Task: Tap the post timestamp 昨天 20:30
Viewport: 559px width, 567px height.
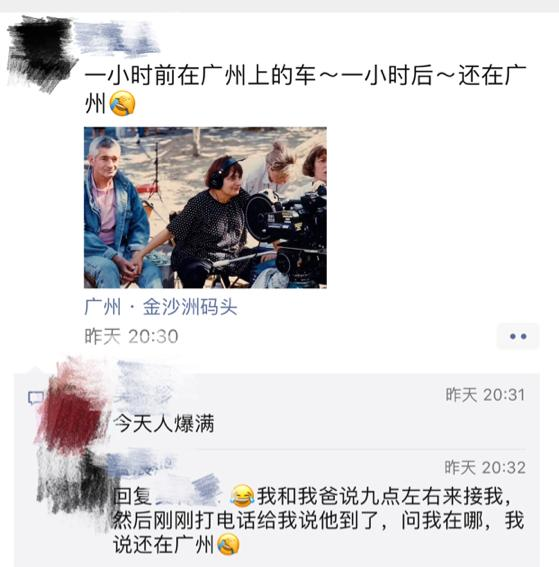Action: (x=131, y=336)
